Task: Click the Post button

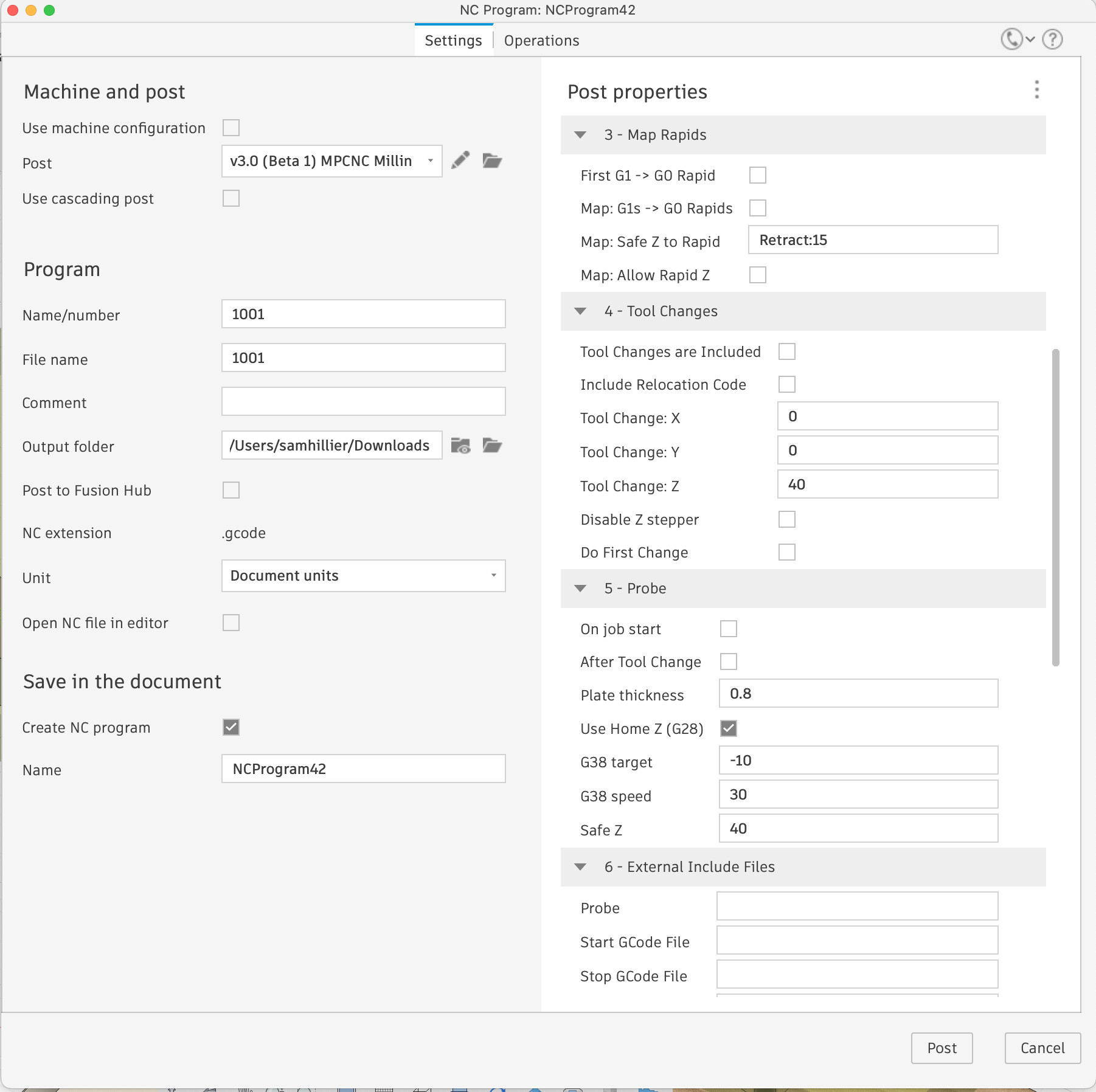Action: 941,1048
